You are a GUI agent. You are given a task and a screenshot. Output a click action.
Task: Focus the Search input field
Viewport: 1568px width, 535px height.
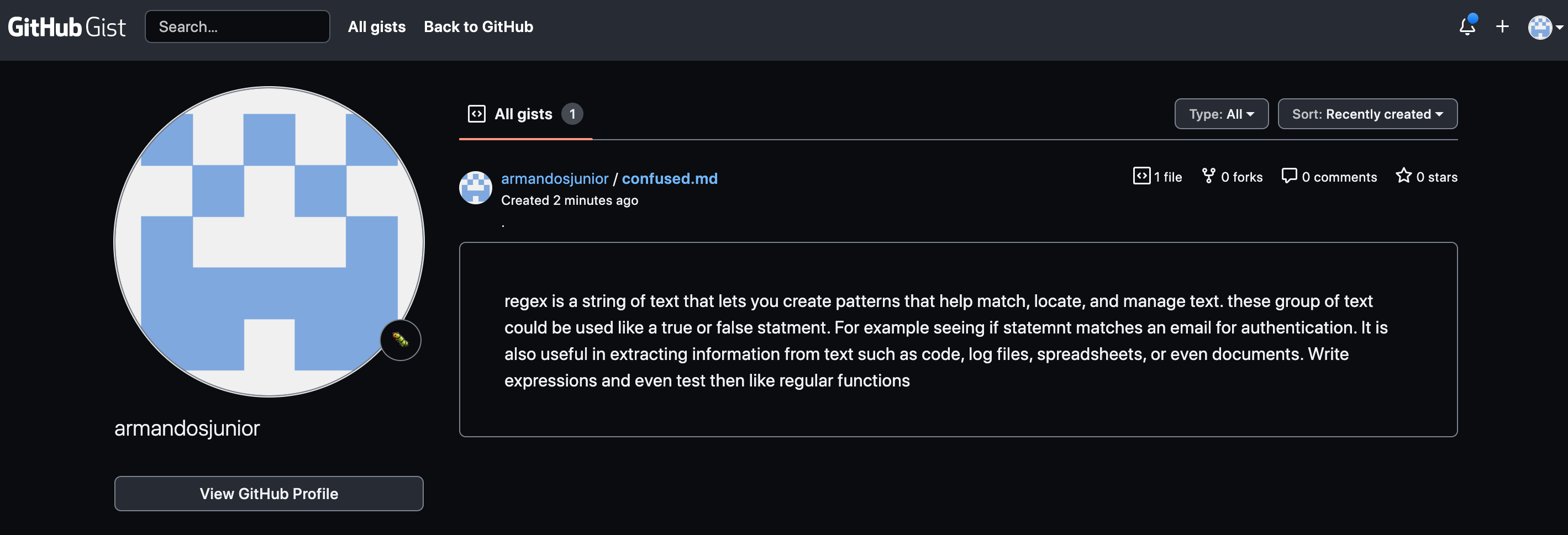pos(238,27)
